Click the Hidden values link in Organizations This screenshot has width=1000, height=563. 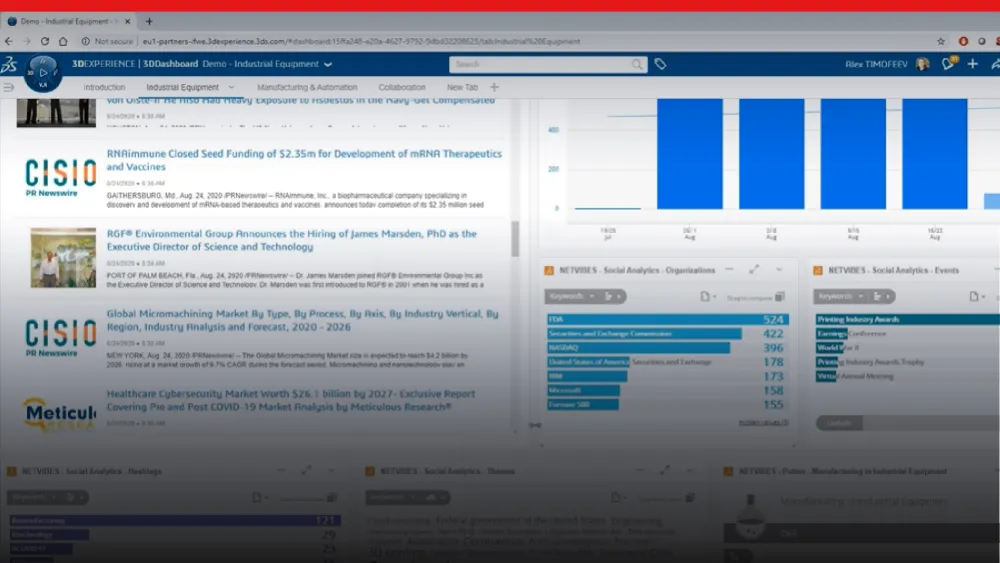(x=763, y=423)
